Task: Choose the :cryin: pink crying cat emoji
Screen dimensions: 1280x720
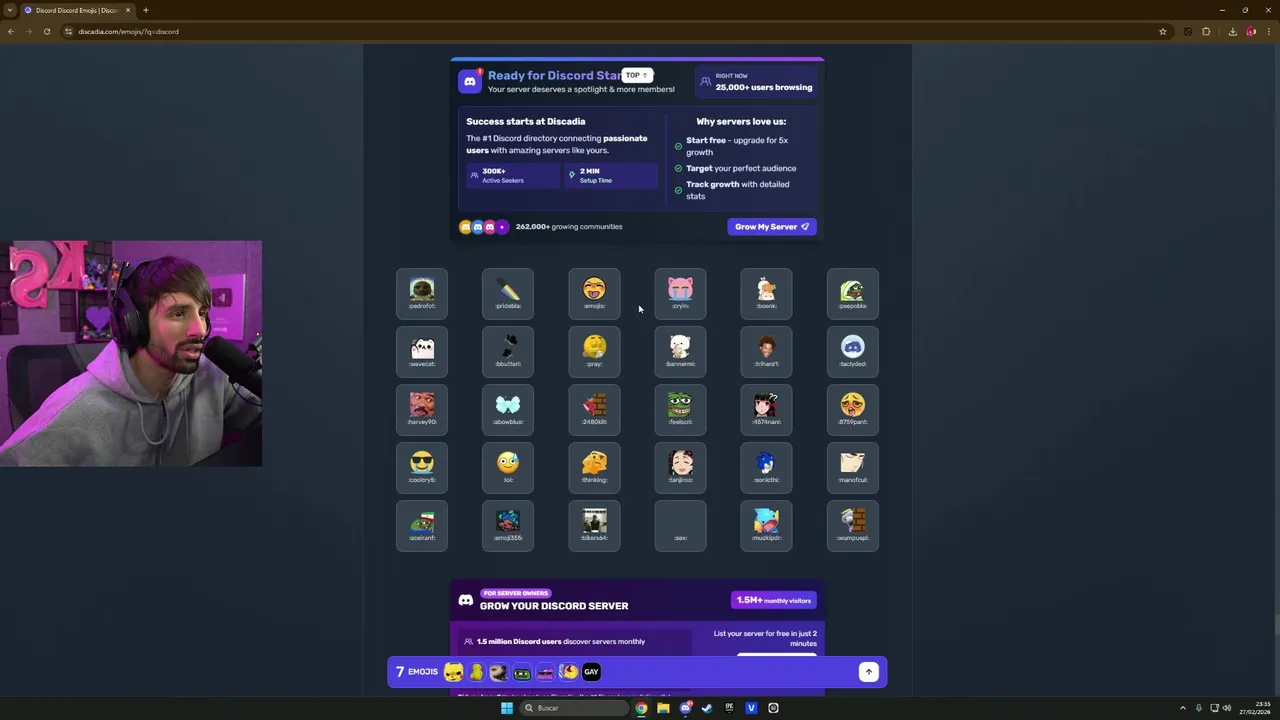Action: point(680,294)
